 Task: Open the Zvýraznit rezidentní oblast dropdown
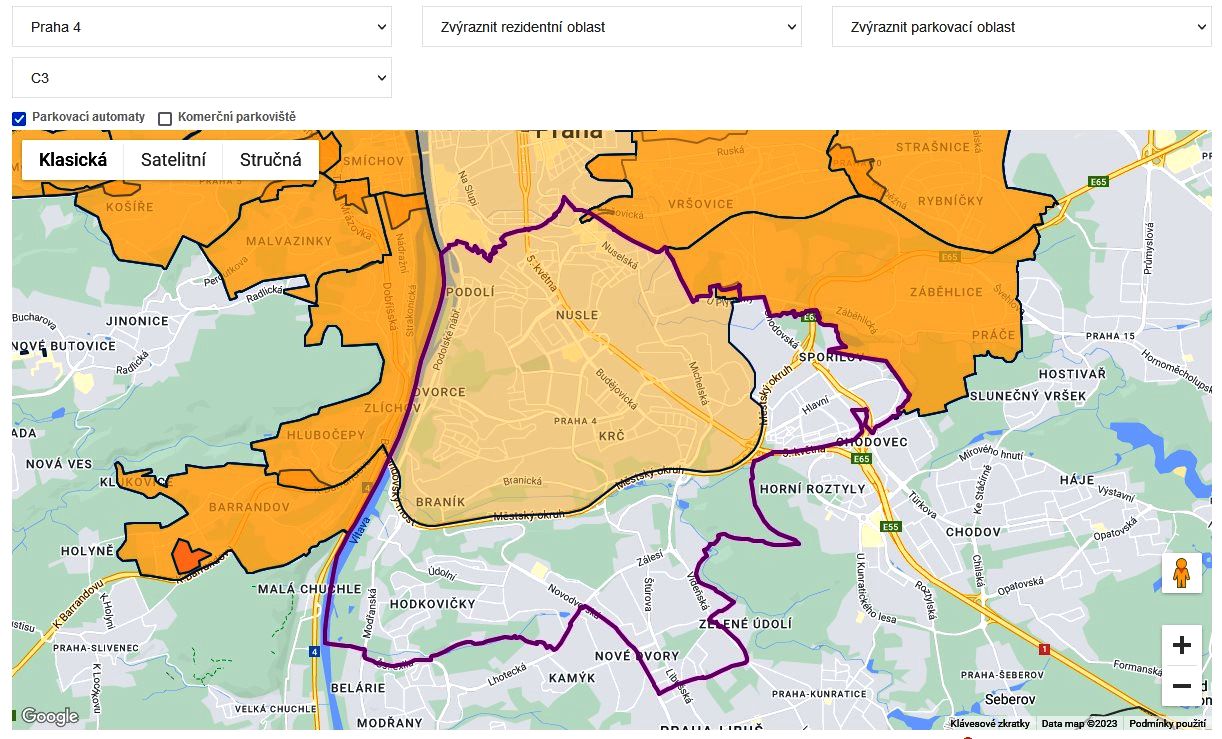coord(612,27)
